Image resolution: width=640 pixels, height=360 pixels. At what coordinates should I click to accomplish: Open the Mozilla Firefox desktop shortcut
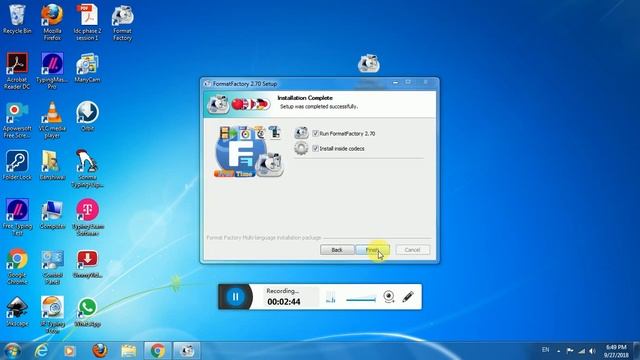[x=52, y=22]
